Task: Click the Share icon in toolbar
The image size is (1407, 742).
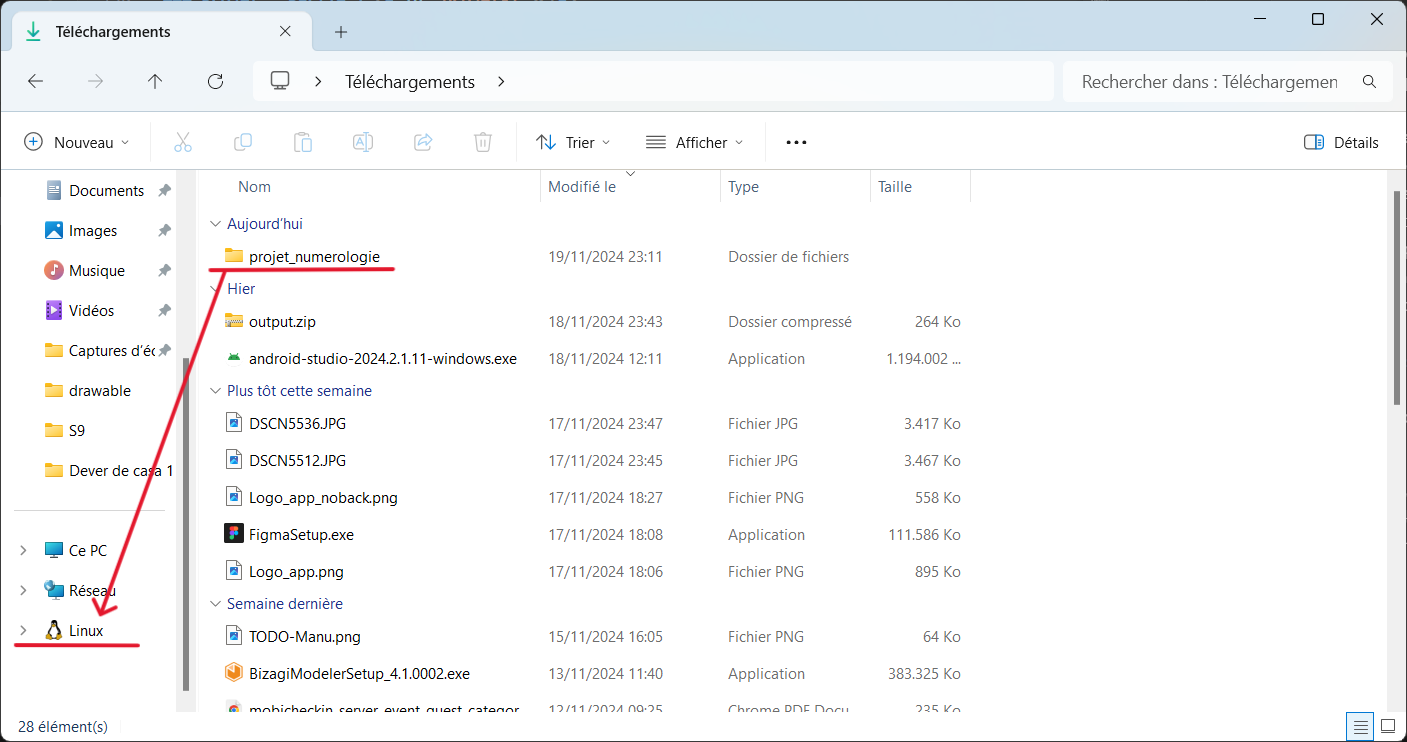Action: [423, 142]
